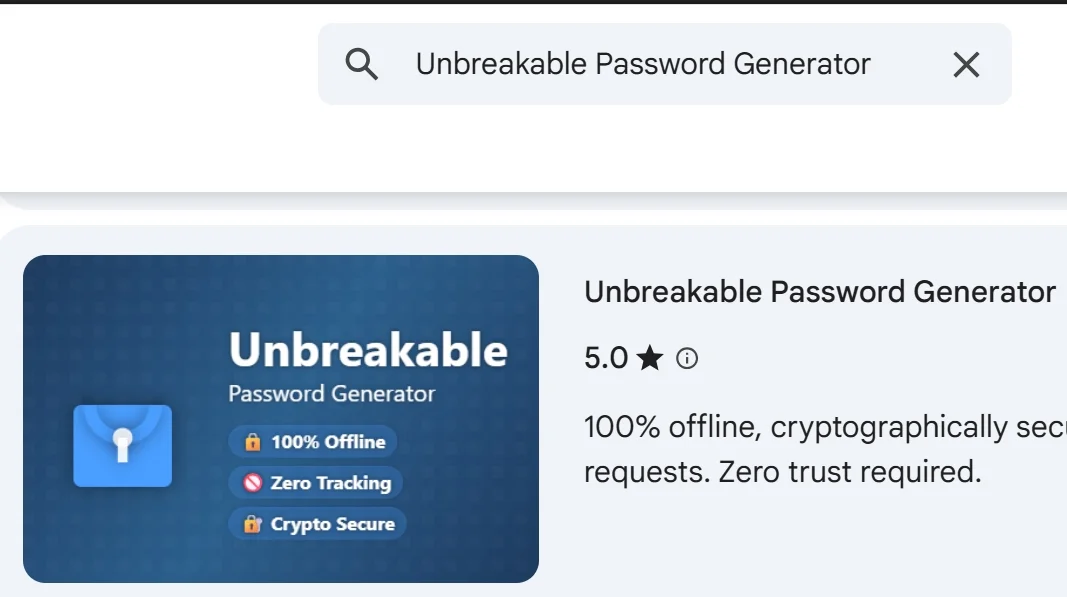The width and height of the screenshot is (1067, 597).
Task: Click the X to clear the search query
Action: [965, 64]
